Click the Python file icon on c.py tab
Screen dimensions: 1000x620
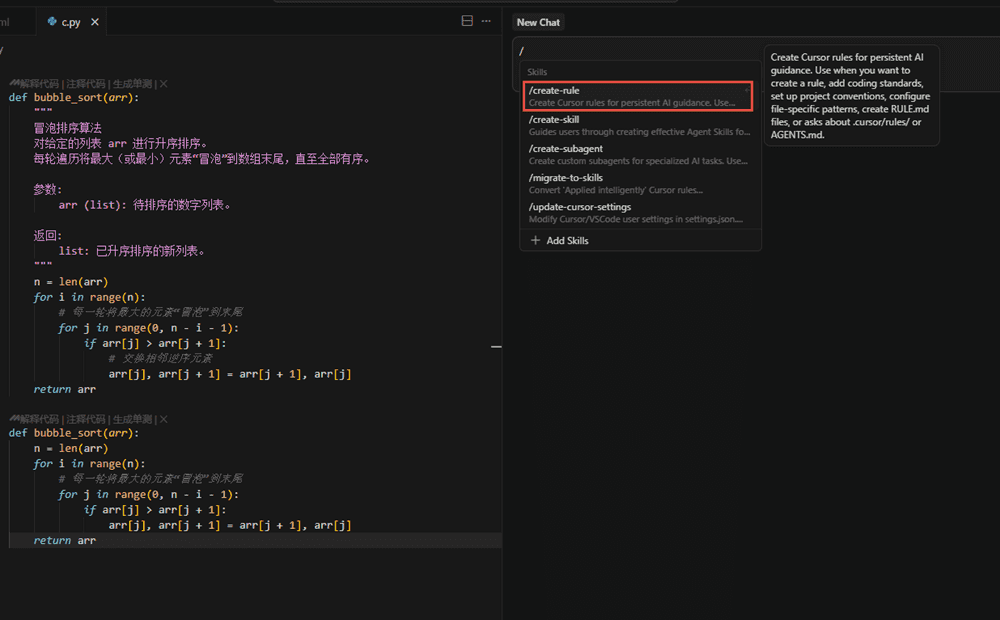click(x=52, y=22)
